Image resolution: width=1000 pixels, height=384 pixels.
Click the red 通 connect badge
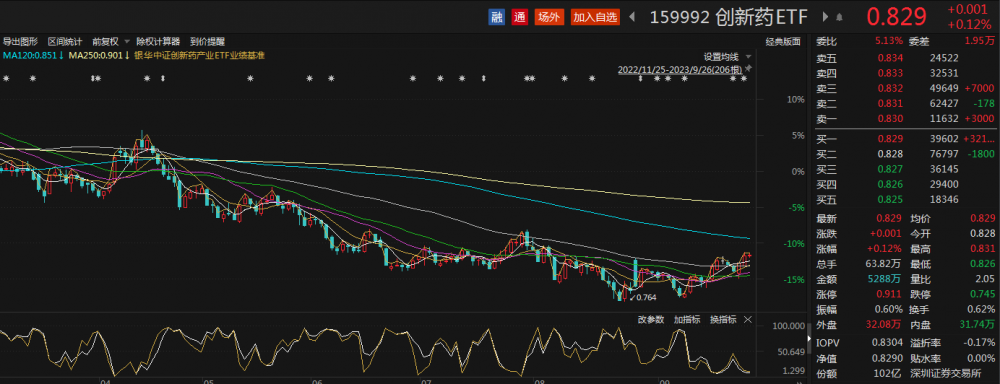pyautogui.click(x=520, y=17)
